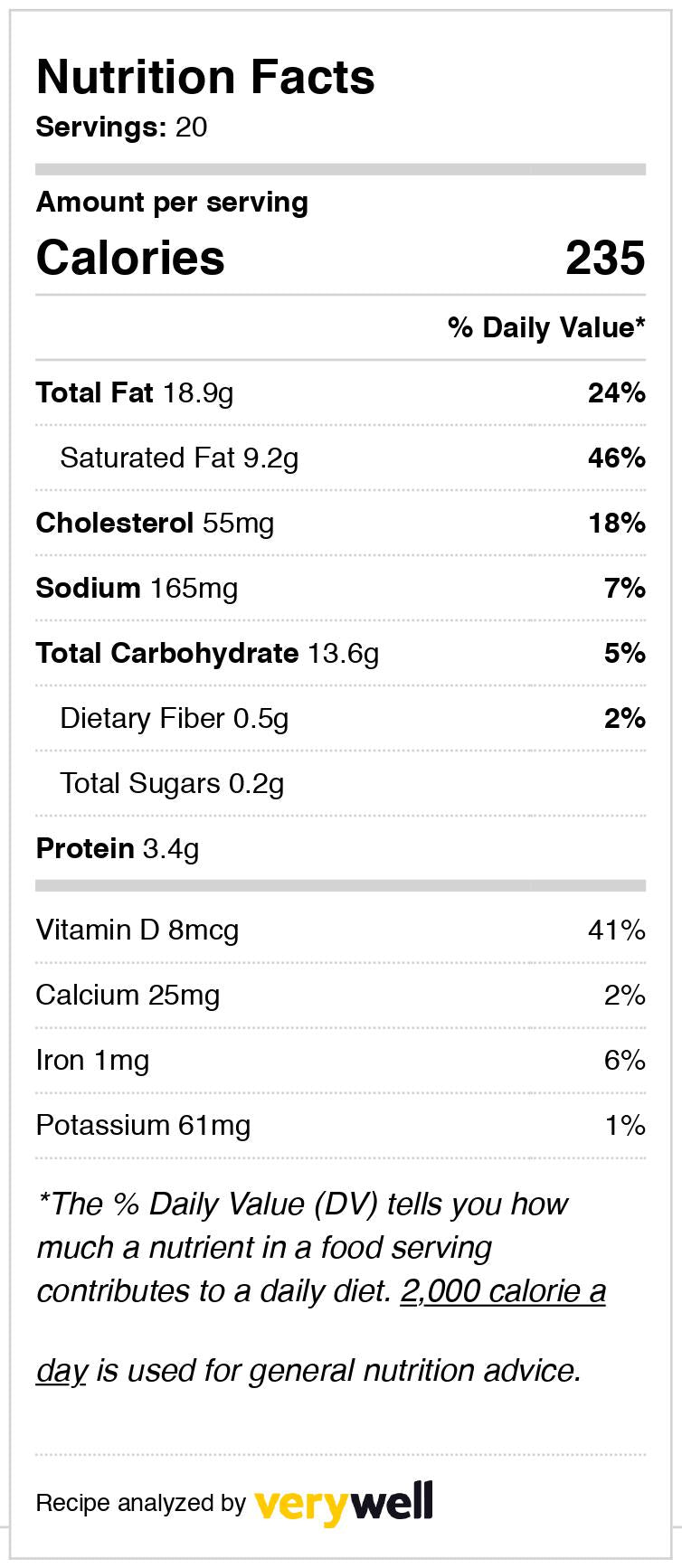This screenshot has width=682, height=1568.
Task: Click the Protein 3.4g label
Action: (118, 848)
